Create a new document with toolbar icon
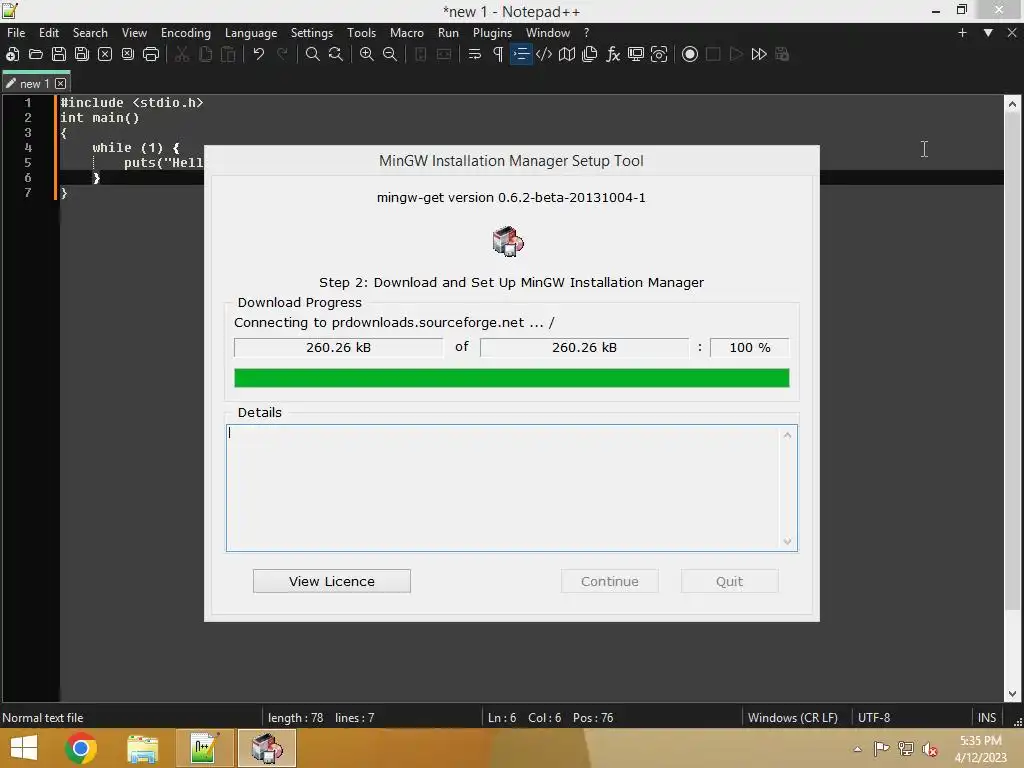The width and height of the screenshot is (1024, 768). pos(12,54)
